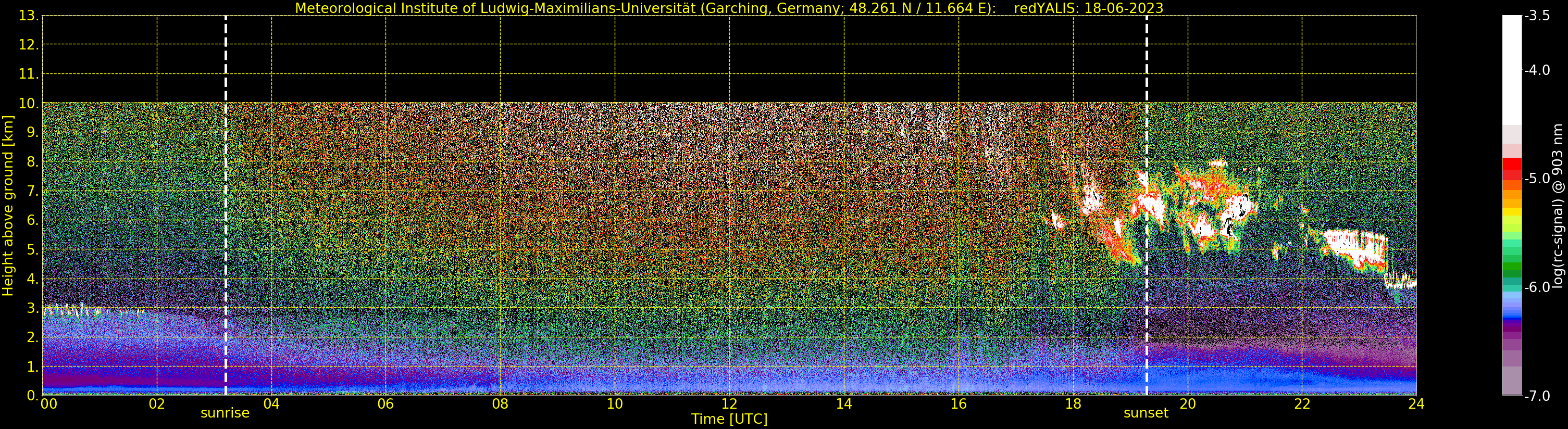Click the colorbar tick label '-3.5'
1568x429 pixels.
[x=1537, y=16]
